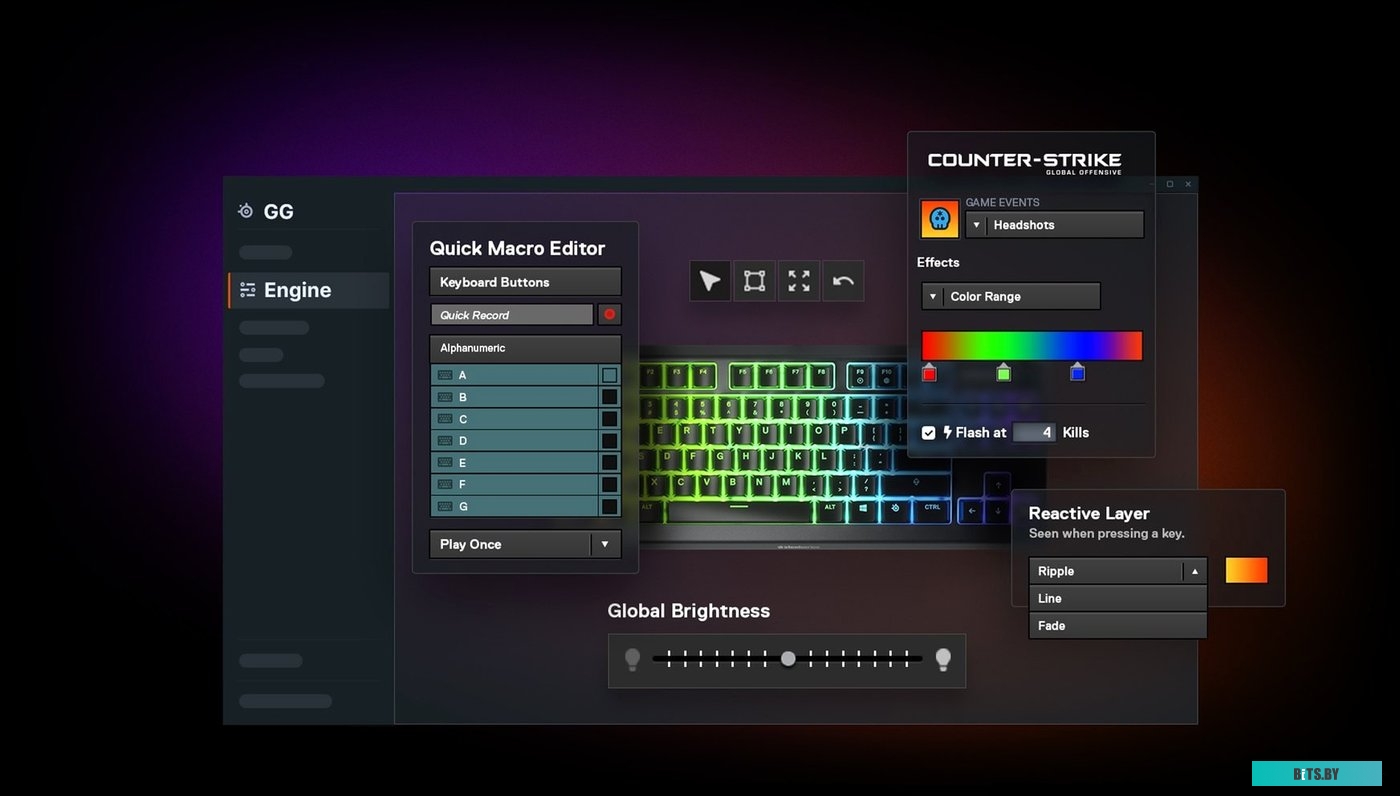Open the Headshots game events dropdown
The height and width of the screenshot is (796, 1400).
[x=1054, y=225]
